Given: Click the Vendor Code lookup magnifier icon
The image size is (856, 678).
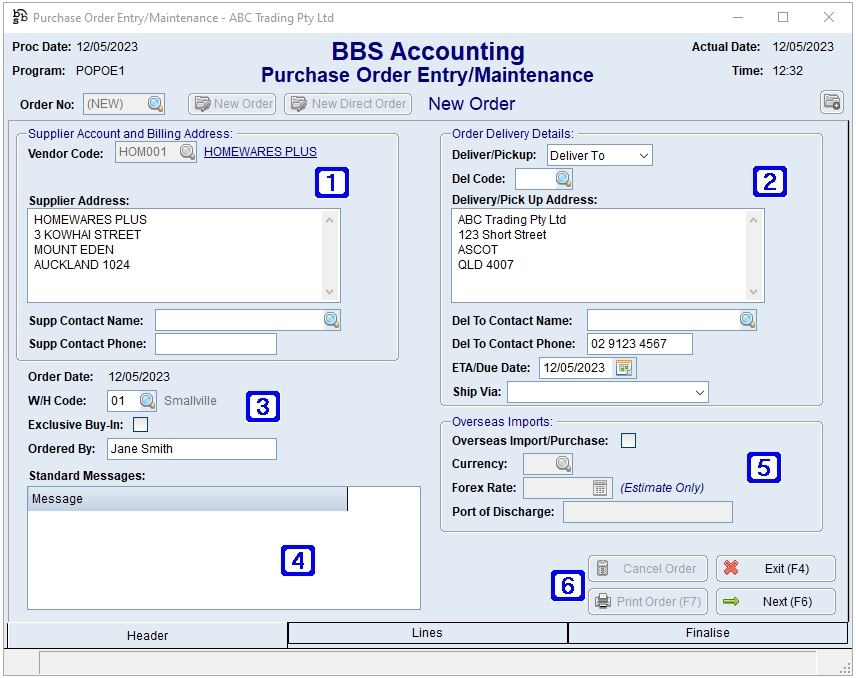Looking at the screenshot, I should (x=187, y=152).
